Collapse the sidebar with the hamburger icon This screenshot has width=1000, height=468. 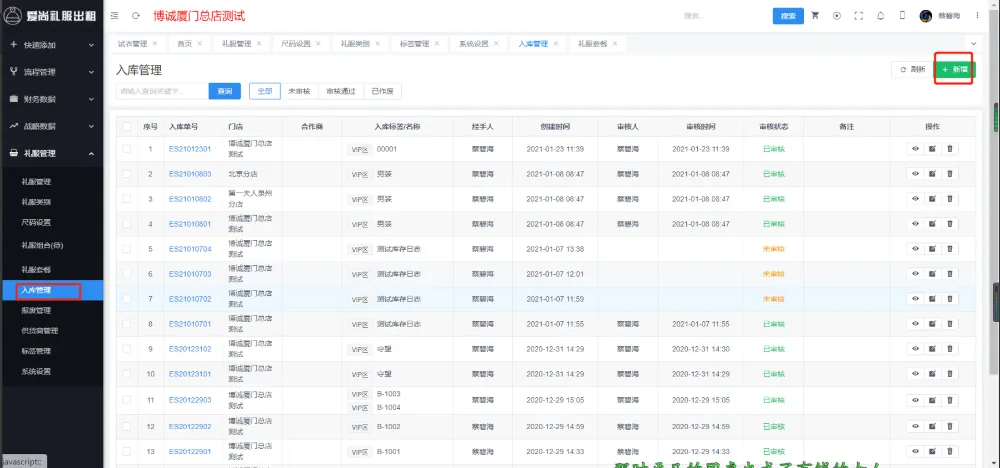coord(114,16)
